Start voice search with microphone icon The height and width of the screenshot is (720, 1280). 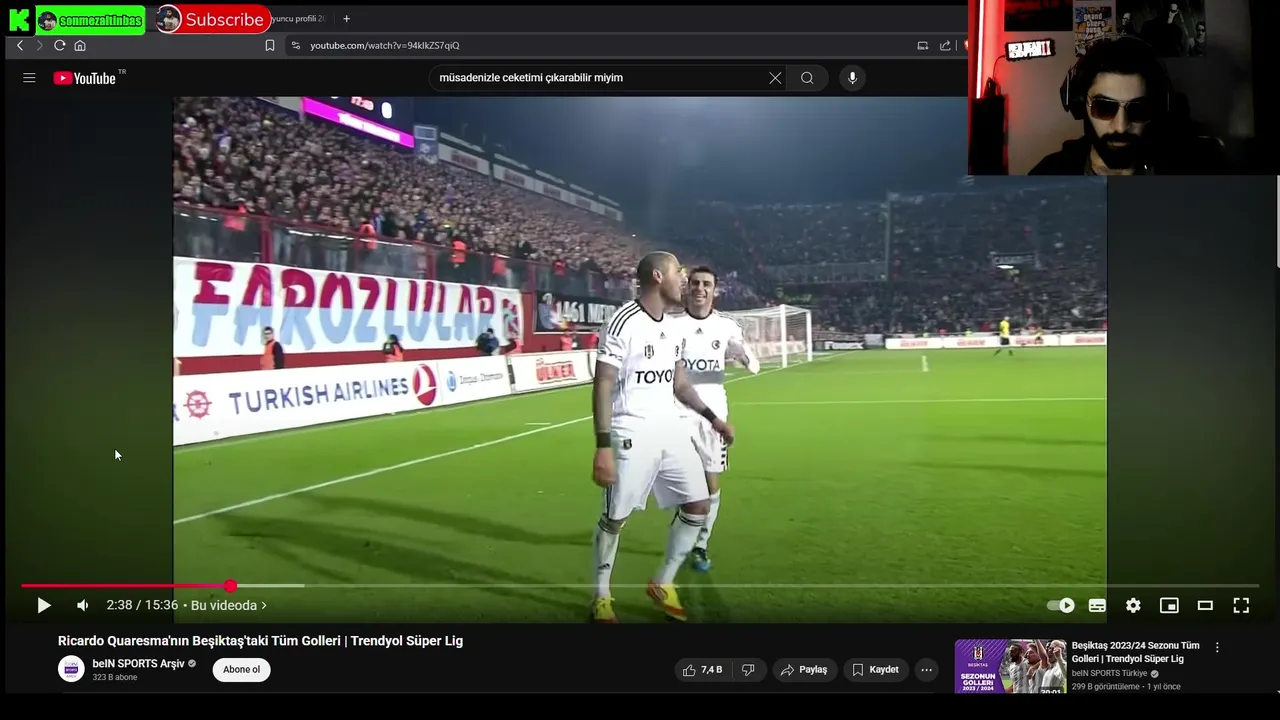852,78
